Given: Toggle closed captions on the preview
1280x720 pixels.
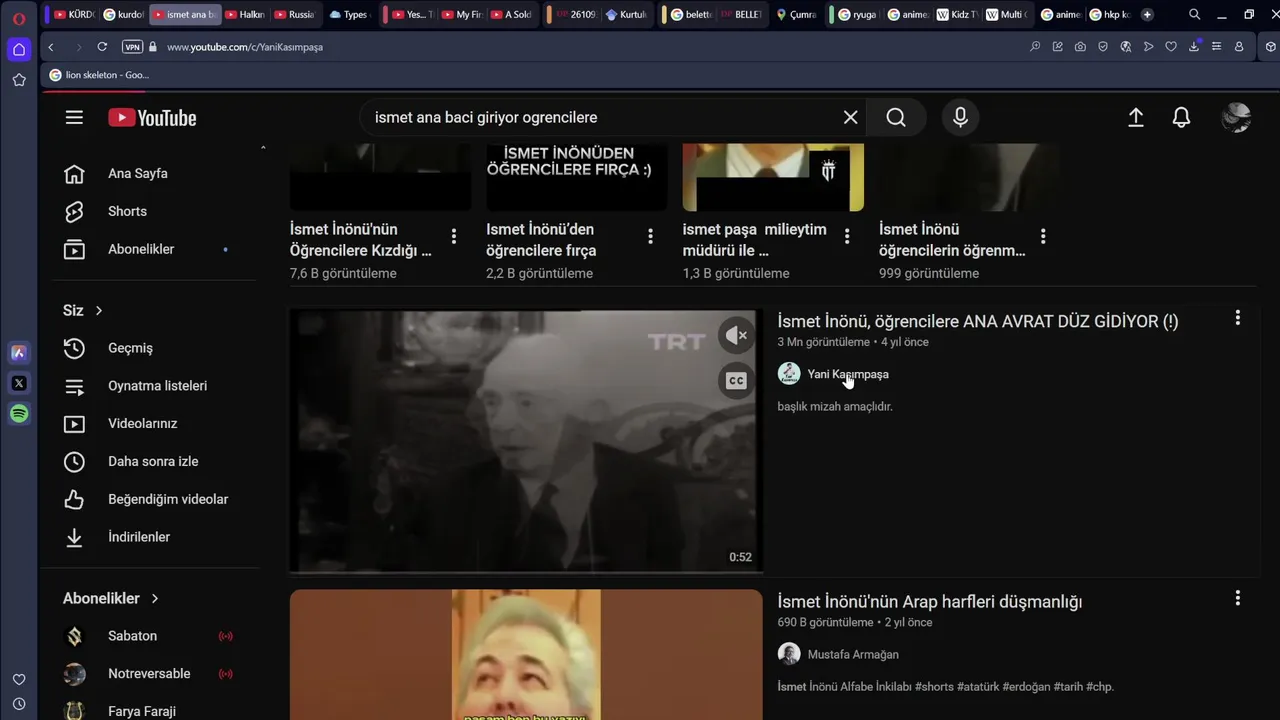Looking at the screenshot, I should pyautogui.click(x=737, y=381).
